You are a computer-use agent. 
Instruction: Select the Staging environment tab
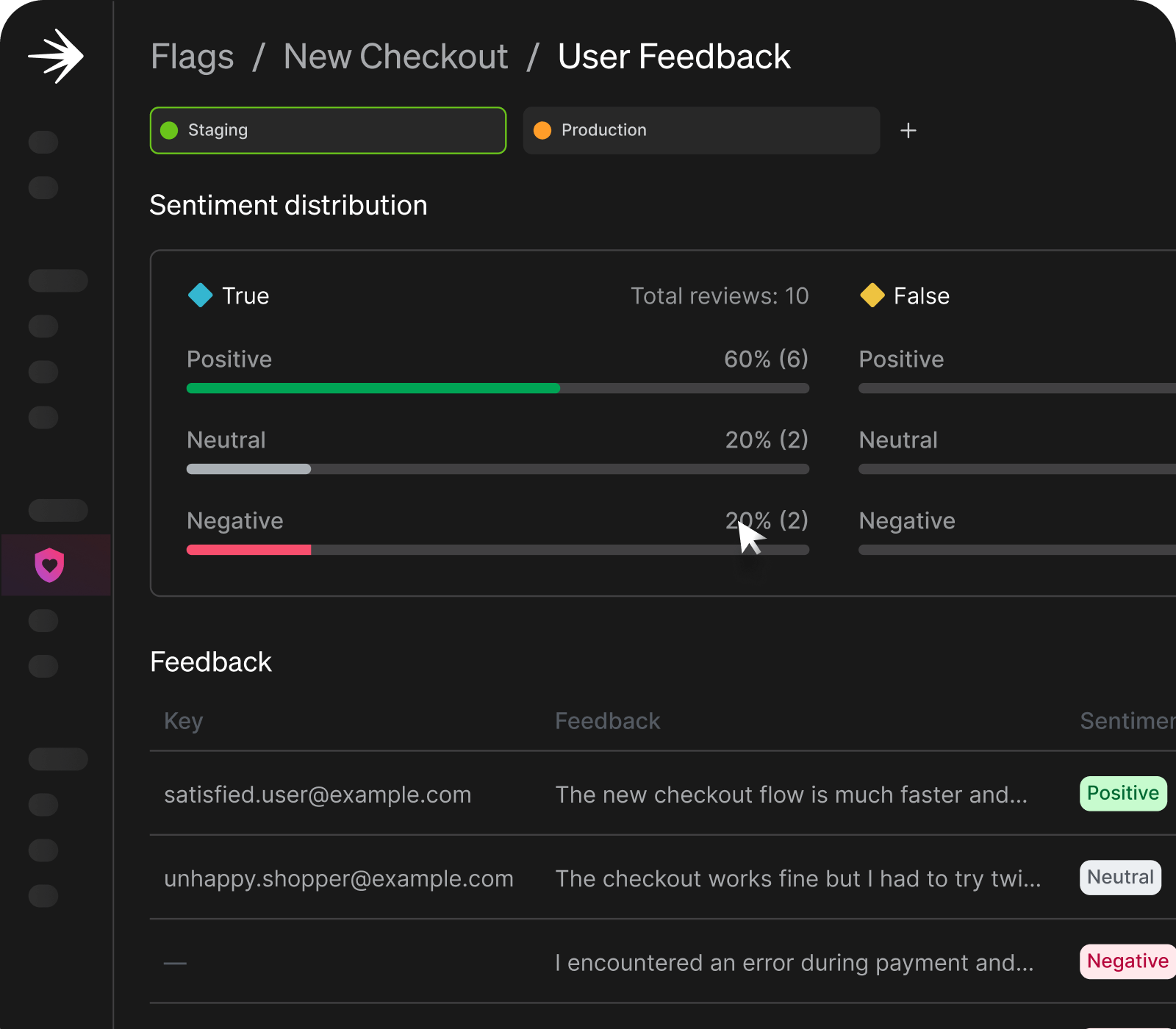328,131
